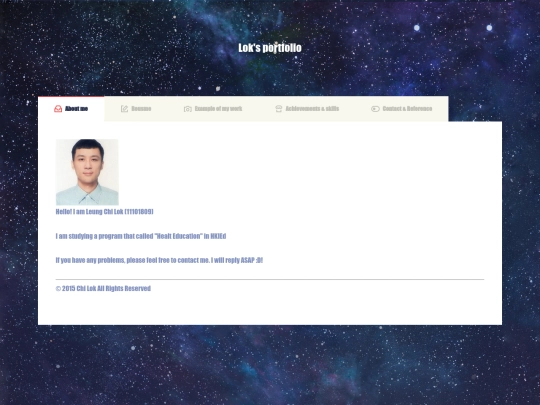This screenshot has width=540, height=405.
Task: Click the Contact & Reference tag icon
Action: click(375, 109)
